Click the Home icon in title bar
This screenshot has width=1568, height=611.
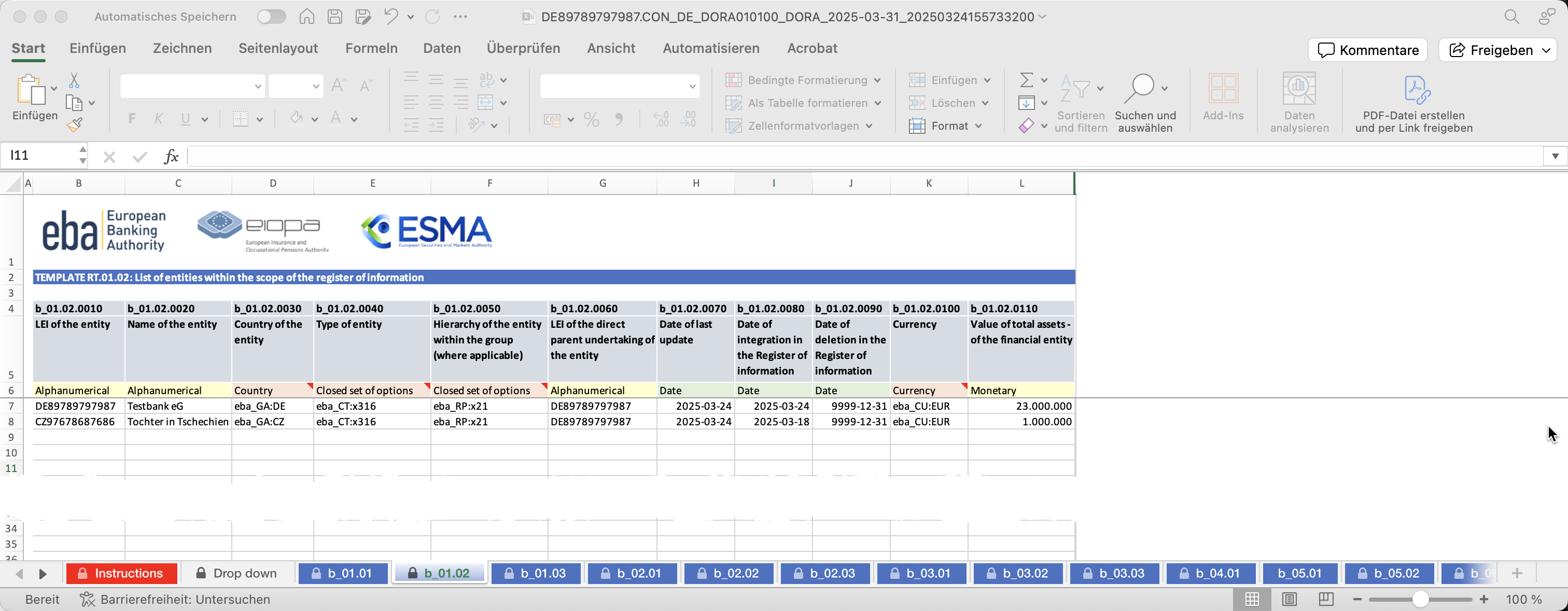click(x=307, y=17)
